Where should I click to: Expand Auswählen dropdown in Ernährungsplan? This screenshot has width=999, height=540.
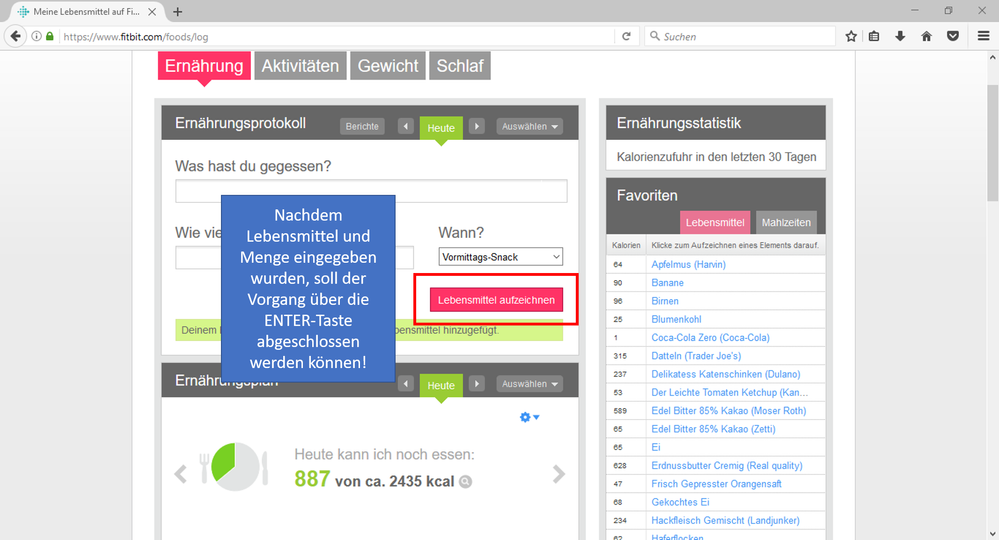tap(530, 384)
